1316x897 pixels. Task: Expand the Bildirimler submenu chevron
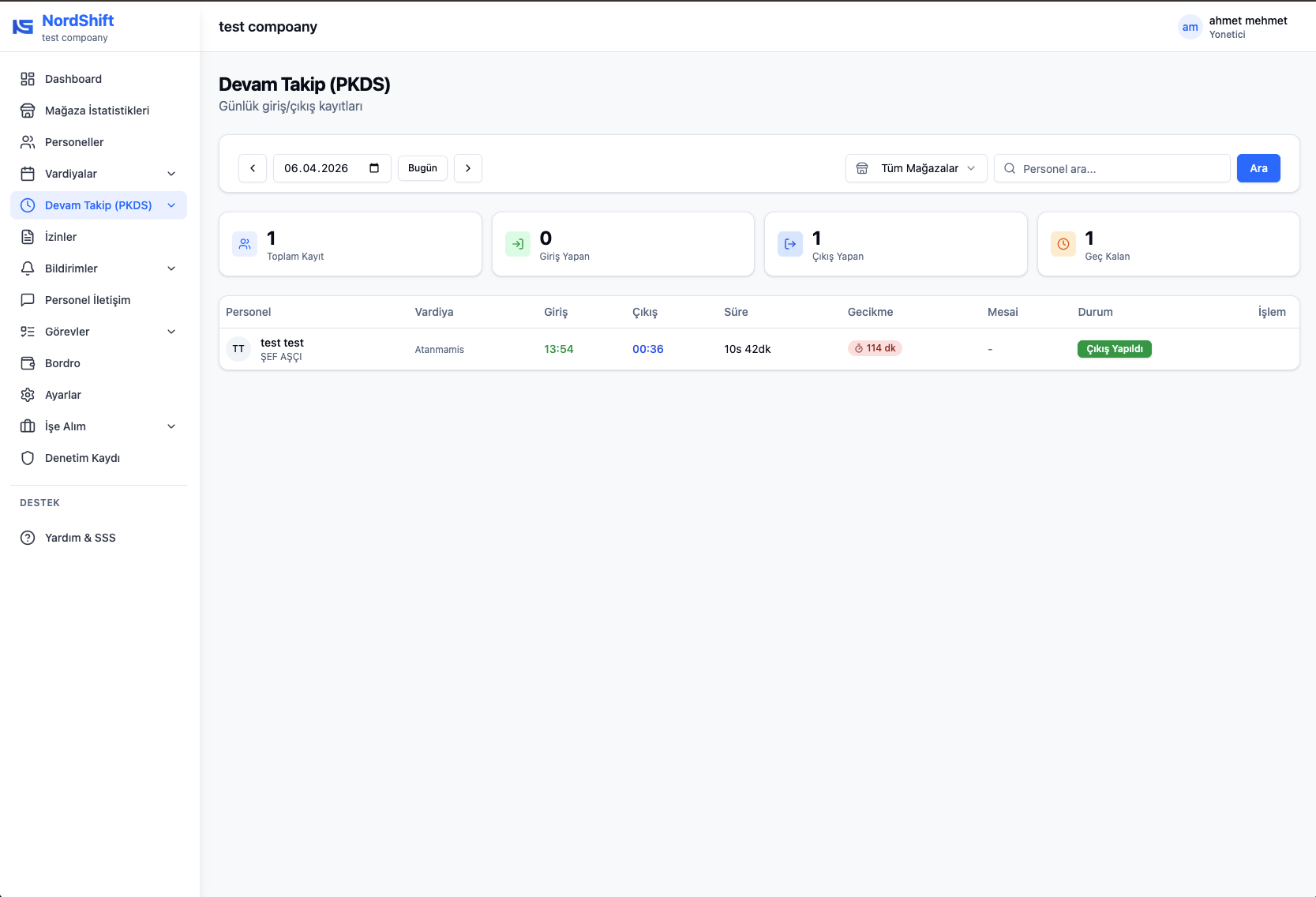[171, 268]
